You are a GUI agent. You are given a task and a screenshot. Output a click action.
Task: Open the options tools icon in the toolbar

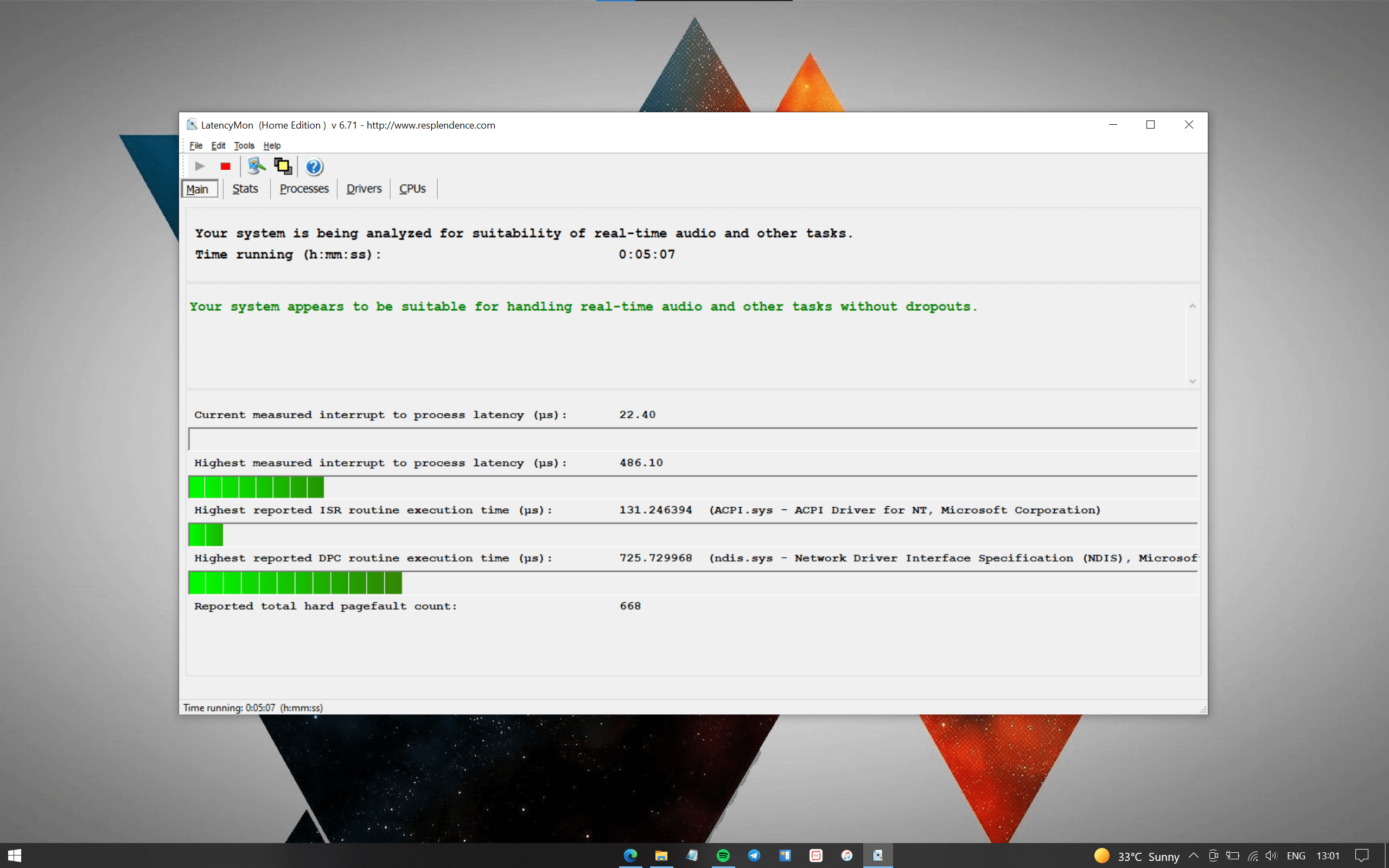click(x=256, y=167)
